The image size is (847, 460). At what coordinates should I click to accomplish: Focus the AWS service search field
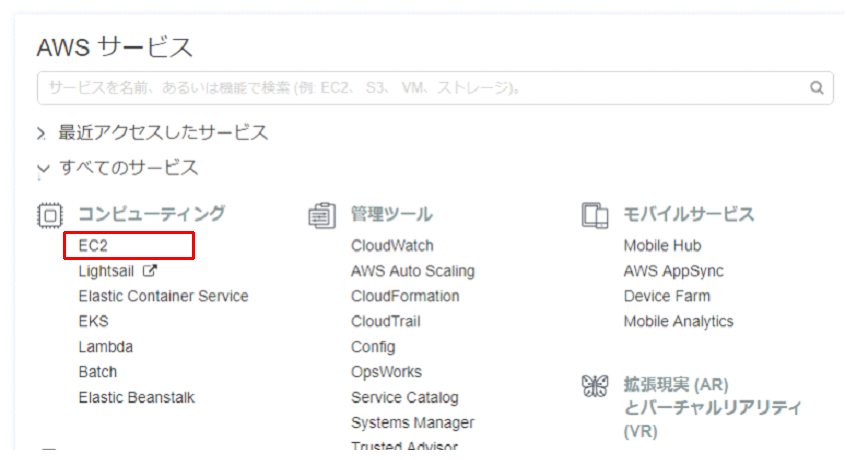[435, 88]
